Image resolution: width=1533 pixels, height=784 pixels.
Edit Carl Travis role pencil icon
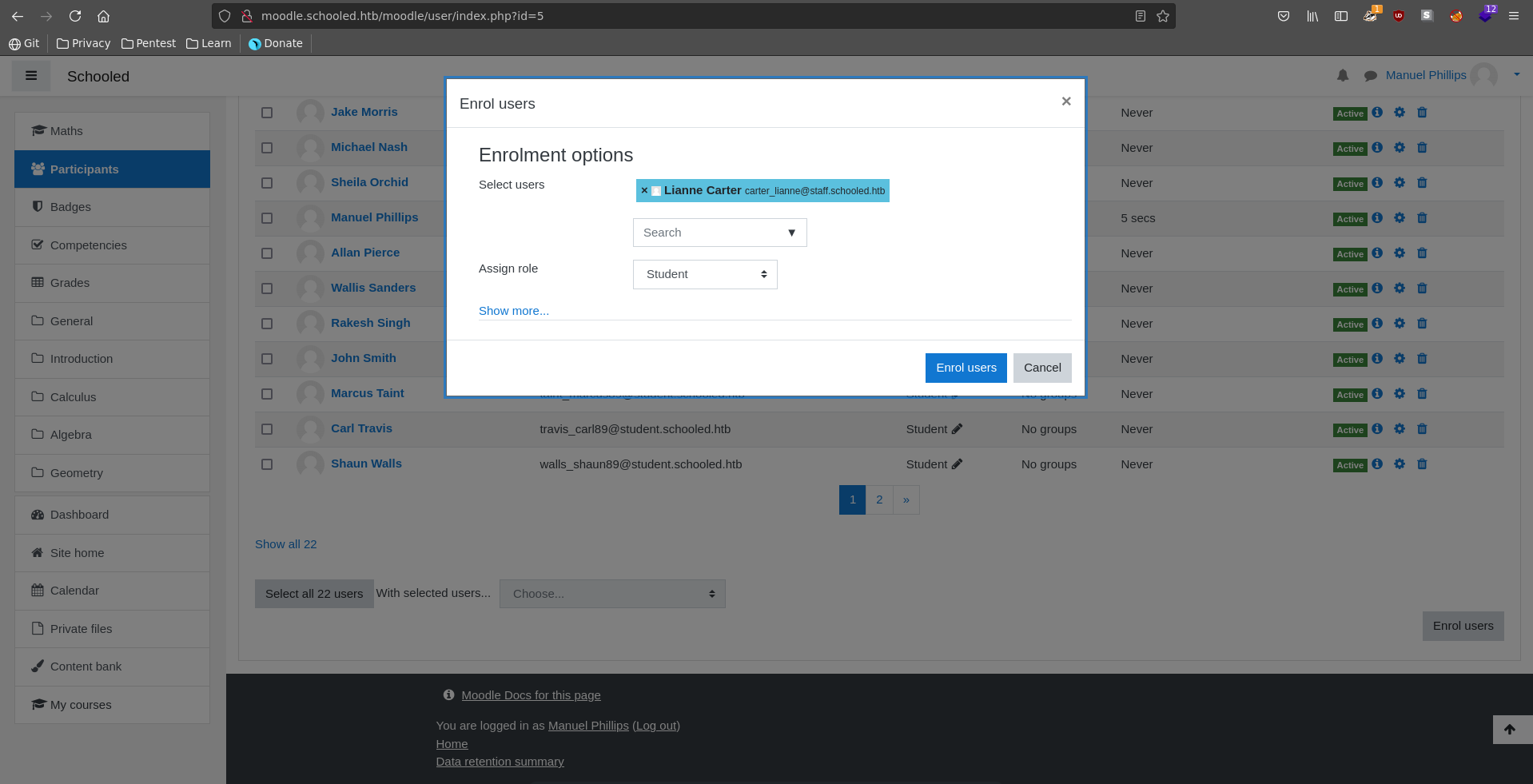958,429
